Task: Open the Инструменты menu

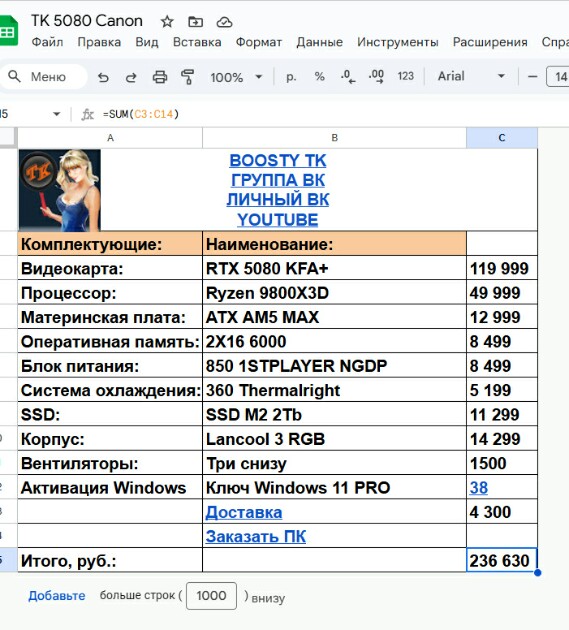Action: pos(398,42)
